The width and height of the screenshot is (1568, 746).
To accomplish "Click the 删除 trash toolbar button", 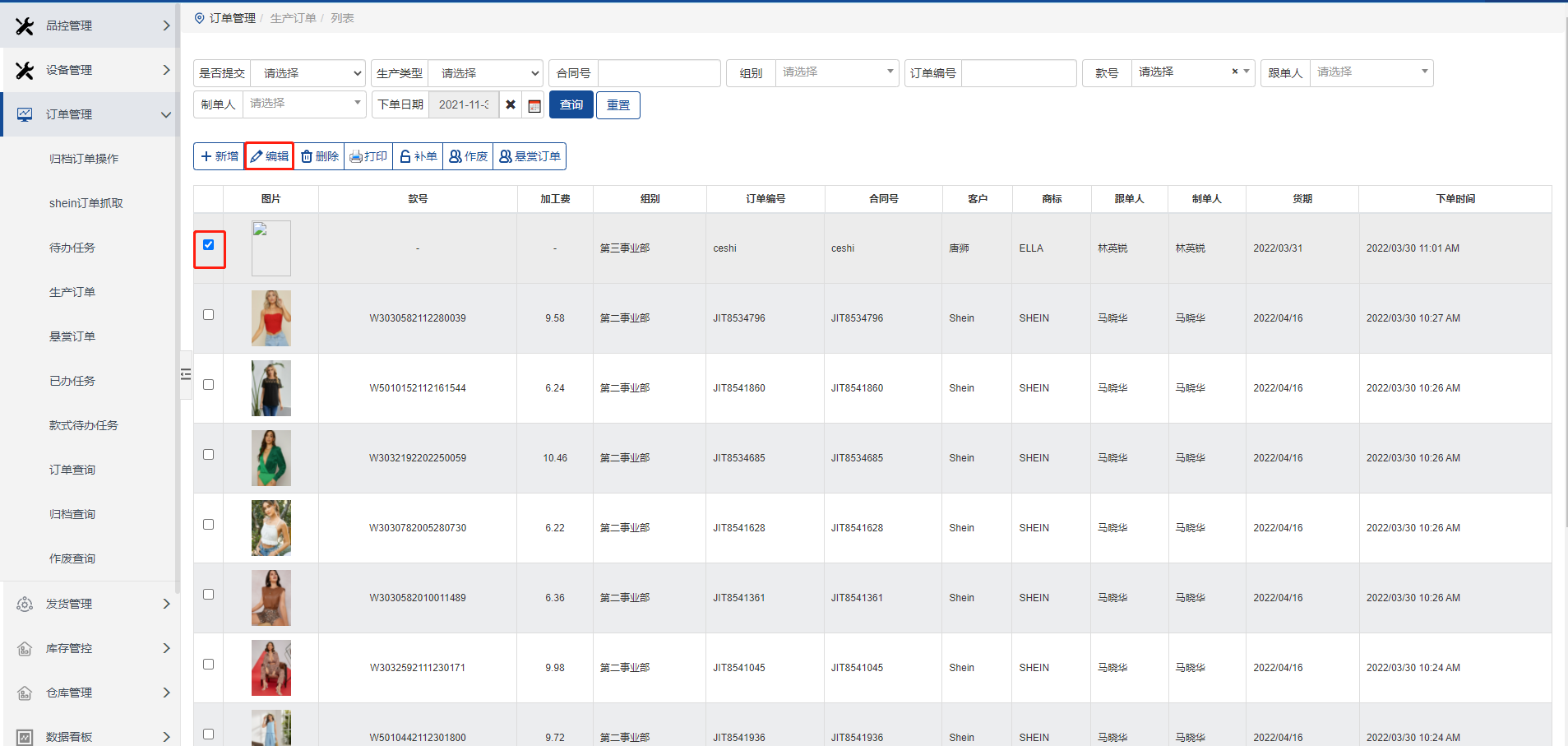I will (x=319, y=156).
